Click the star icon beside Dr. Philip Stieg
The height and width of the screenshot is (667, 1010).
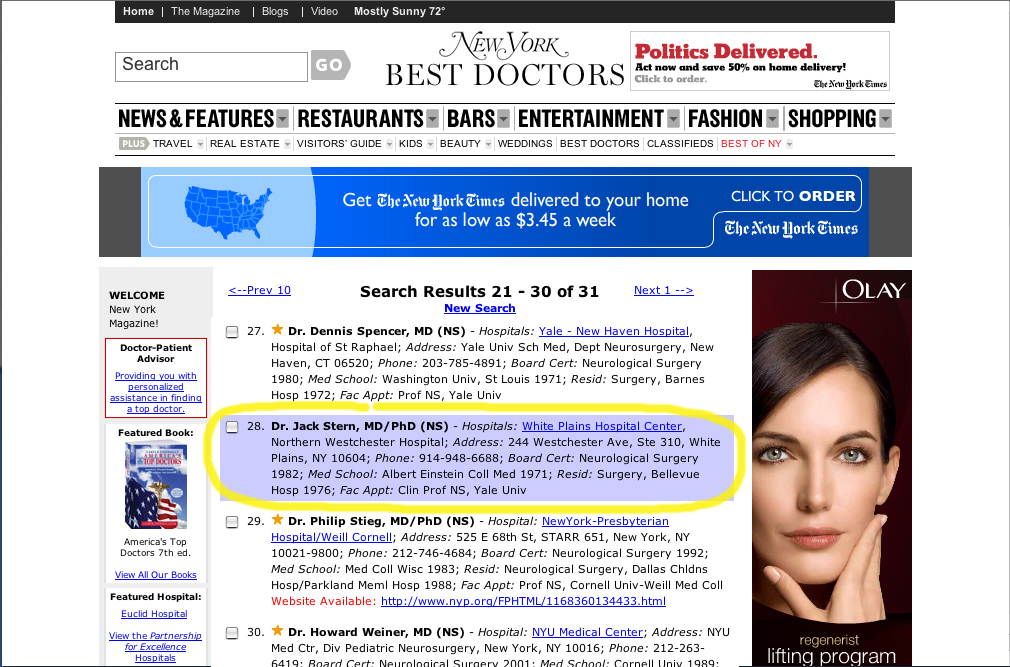coord(278,520)
